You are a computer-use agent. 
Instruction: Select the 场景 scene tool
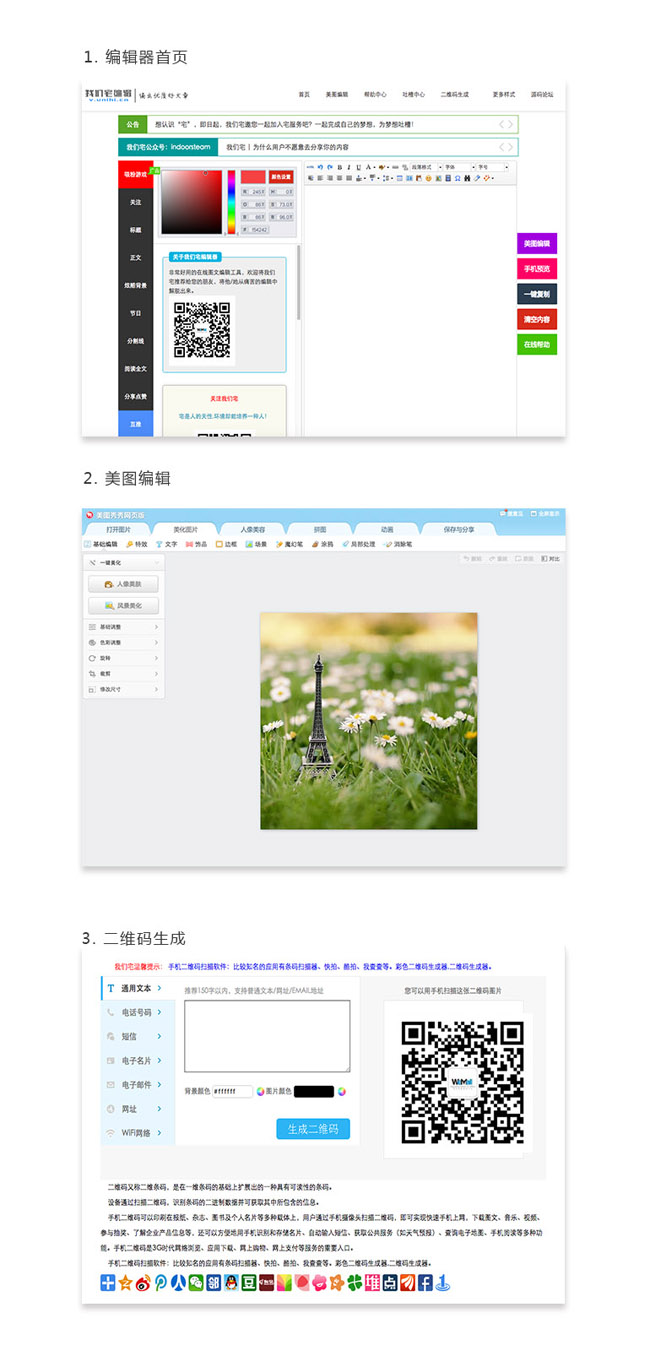coord(257,544)
